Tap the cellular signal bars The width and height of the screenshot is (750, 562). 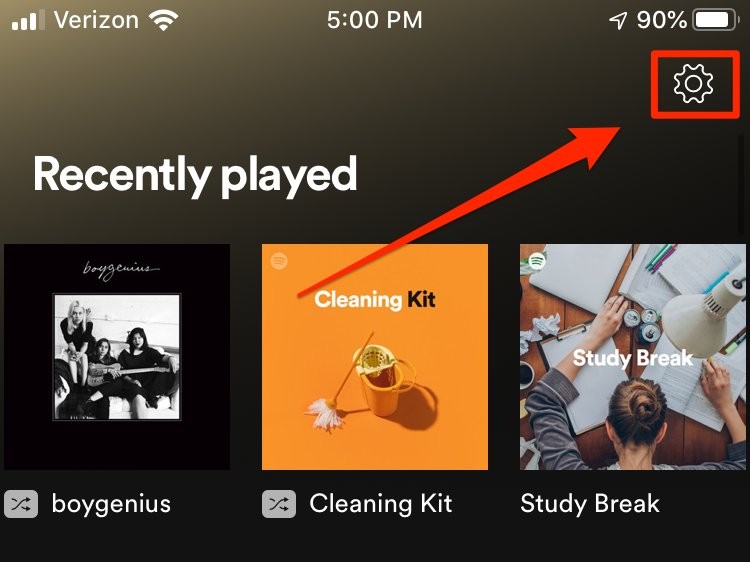click(x=28, y=21)
